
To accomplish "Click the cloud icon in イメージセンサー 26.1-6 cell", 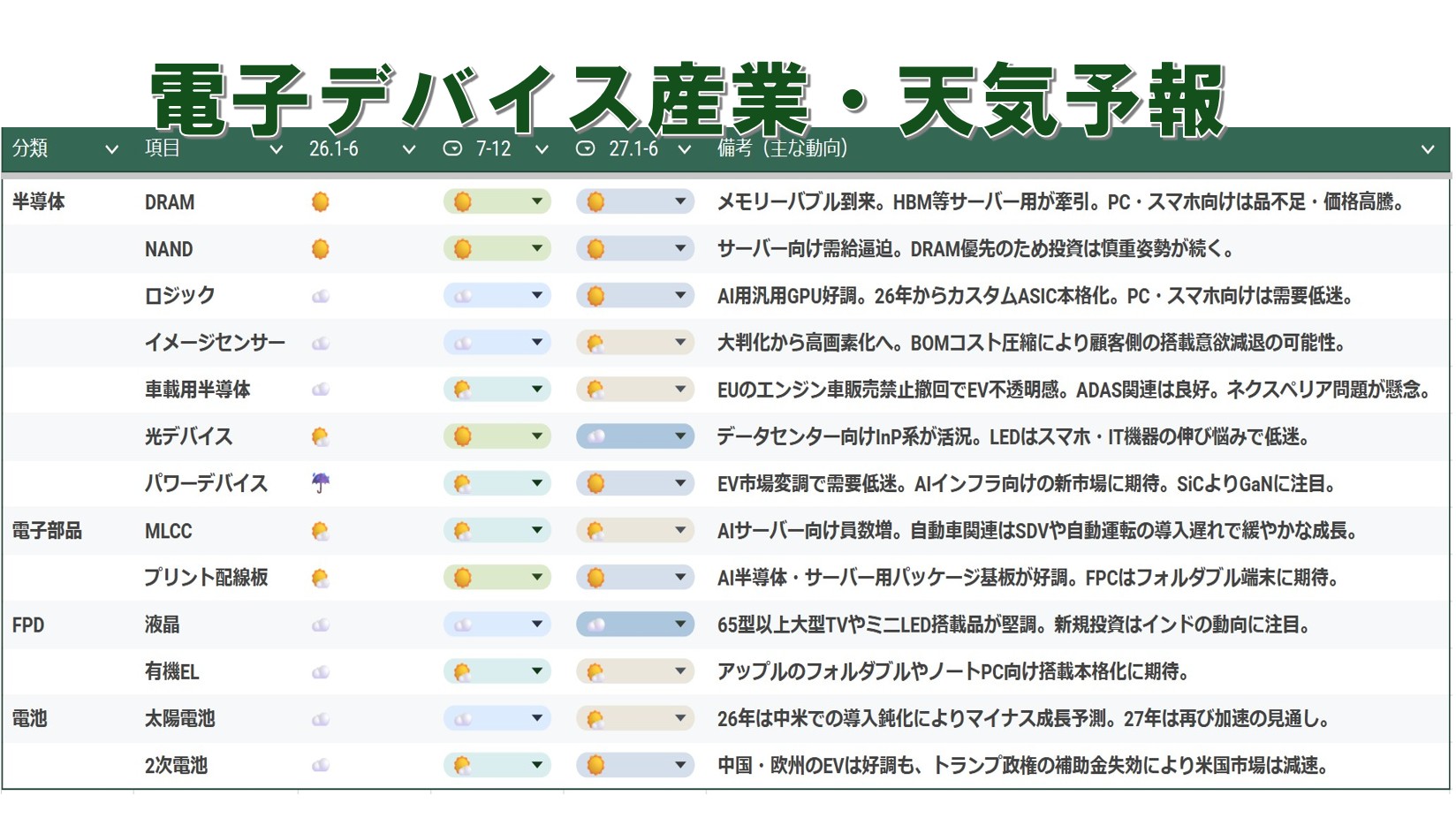I will 321,343.
